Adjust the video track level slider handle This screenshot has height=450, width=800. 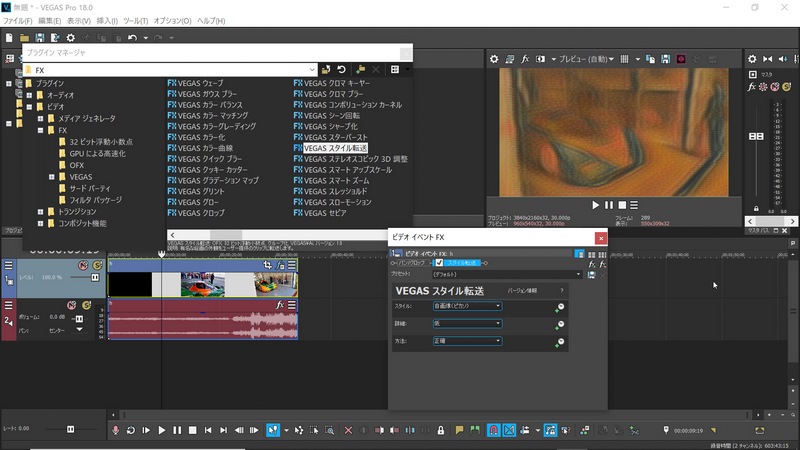[x=95, y=278]
